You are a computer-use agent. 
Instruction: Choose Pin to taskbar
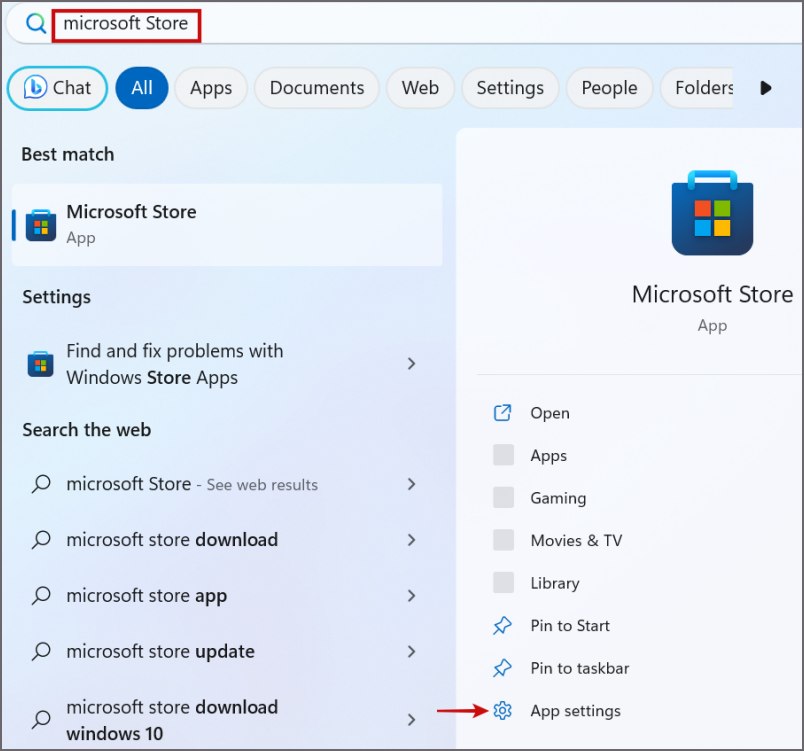579,668
